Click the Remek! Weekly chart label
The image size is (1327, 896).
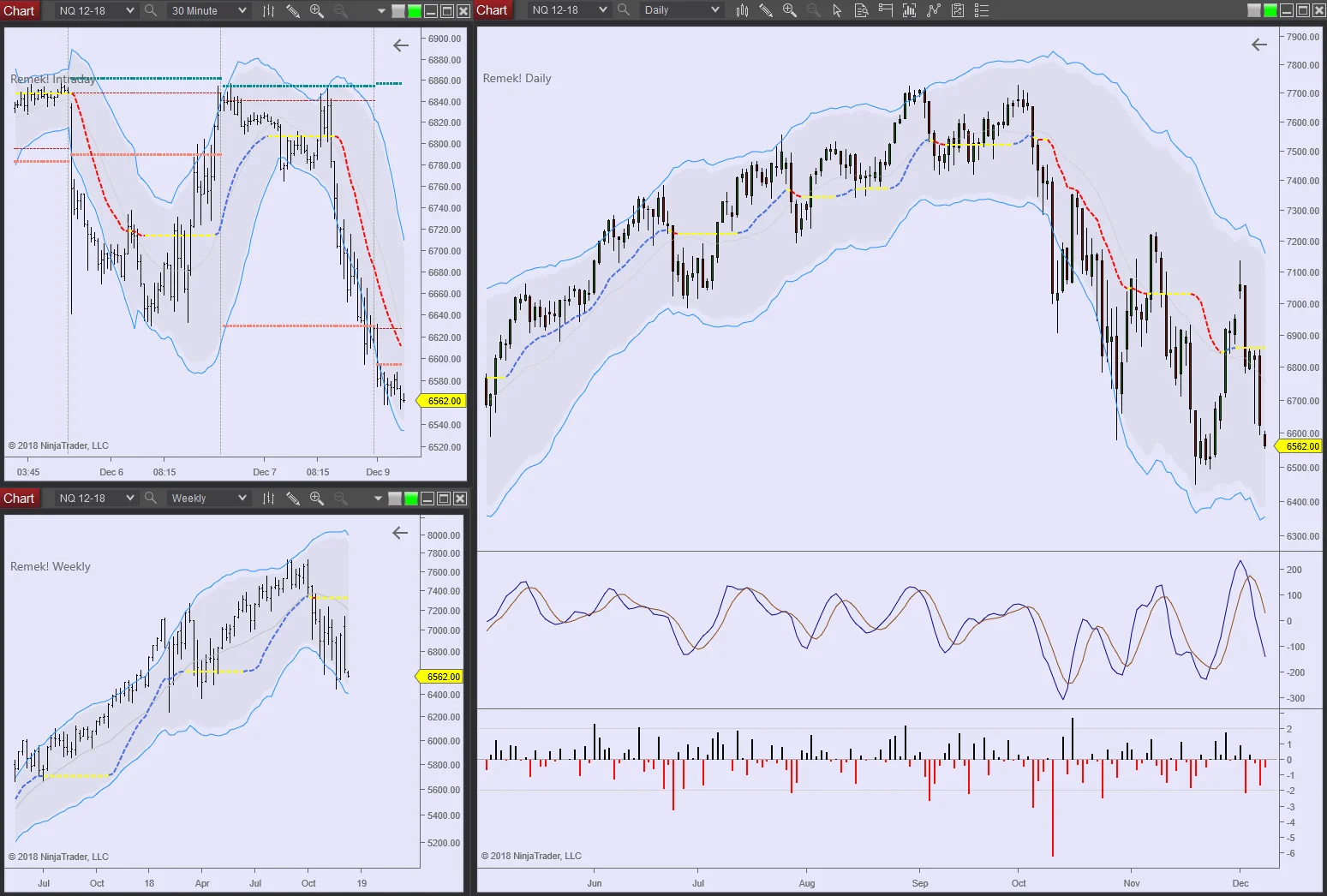(50, 566)
